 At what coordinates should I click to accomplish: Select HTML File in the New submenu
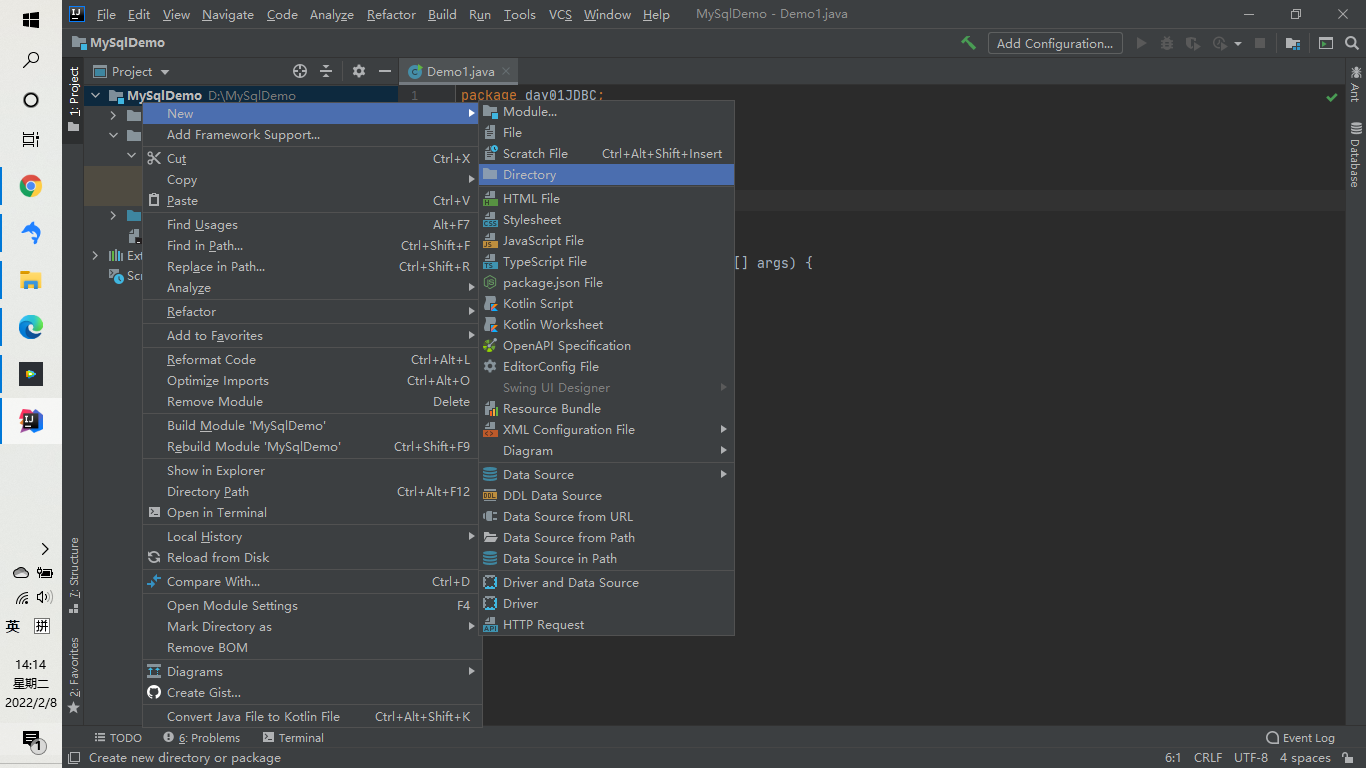coord(606,199)
